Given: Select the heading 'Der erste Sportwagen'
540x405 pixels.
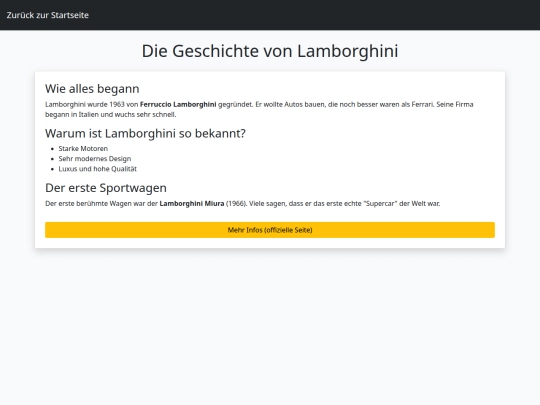Looking at the screenshot, I should click(x=106, y=188).
